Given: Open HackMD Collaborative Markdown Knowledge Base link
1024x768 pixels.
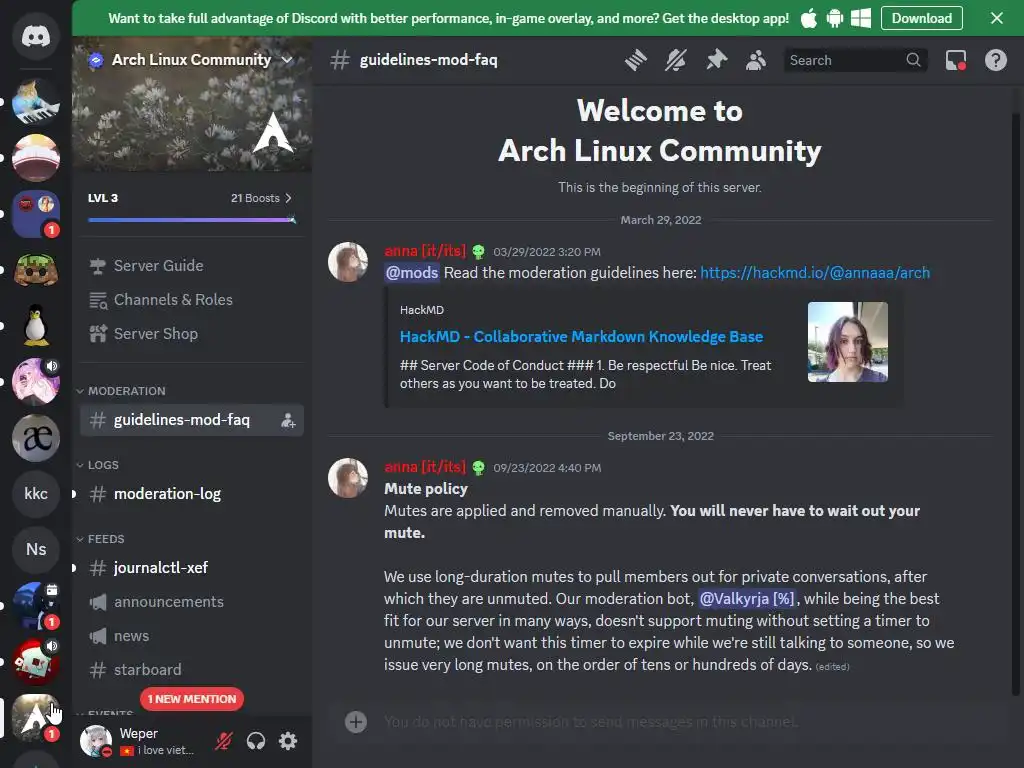Looking at the screenshot, I should pyautogui.click(x=581, y=336).
